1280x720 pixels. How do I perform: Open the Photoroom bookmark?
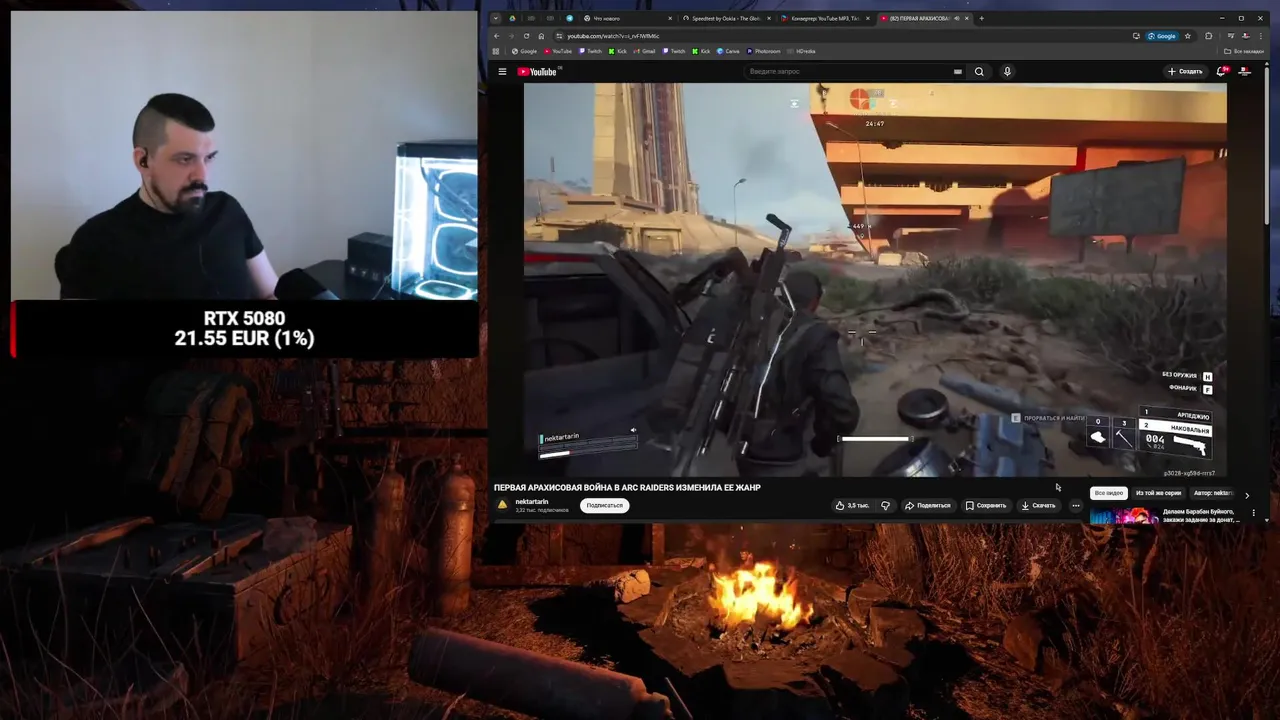tap(765, 51)
